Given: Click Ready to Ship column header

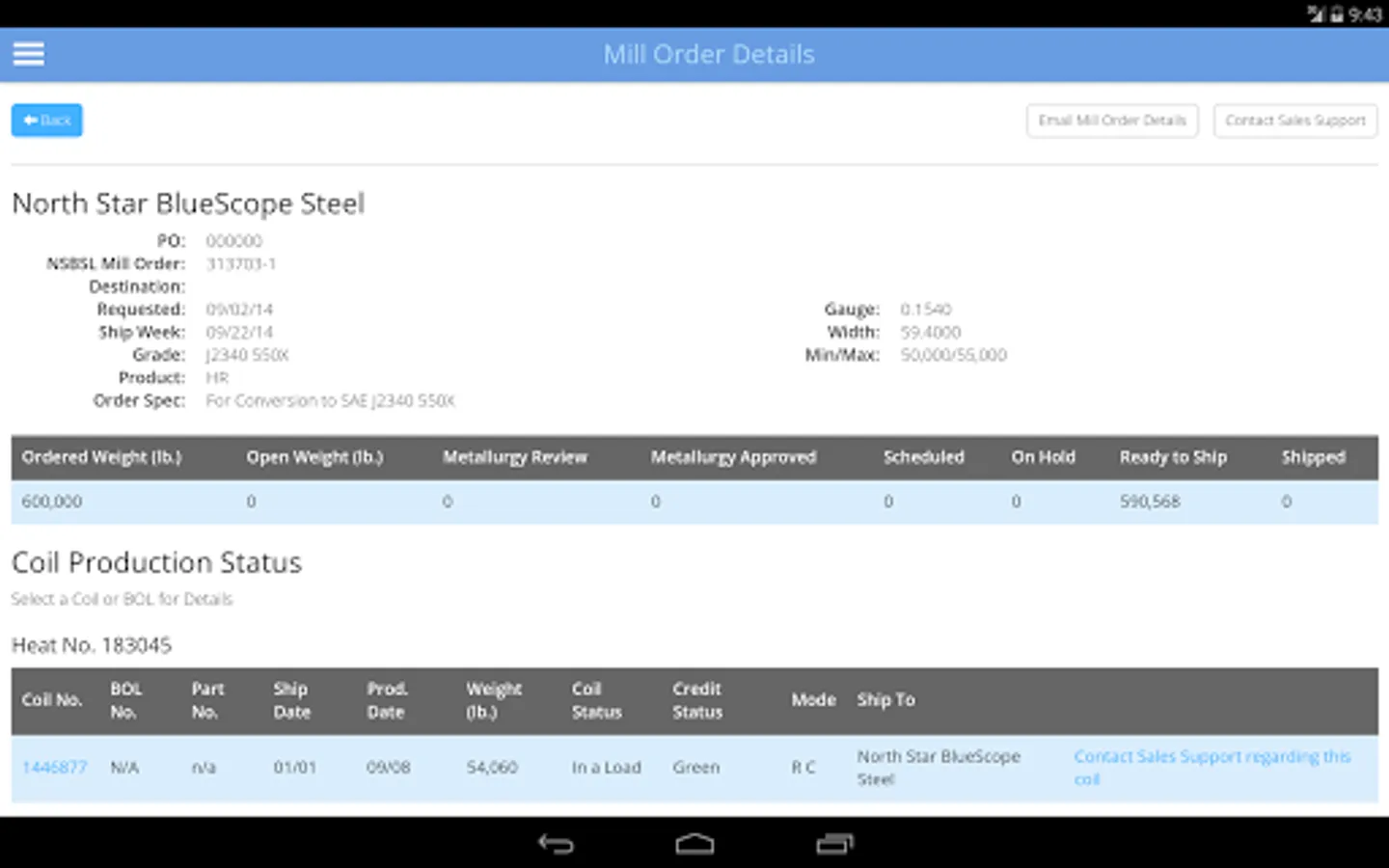Looking at the screenshot, I should (1173, 457).
